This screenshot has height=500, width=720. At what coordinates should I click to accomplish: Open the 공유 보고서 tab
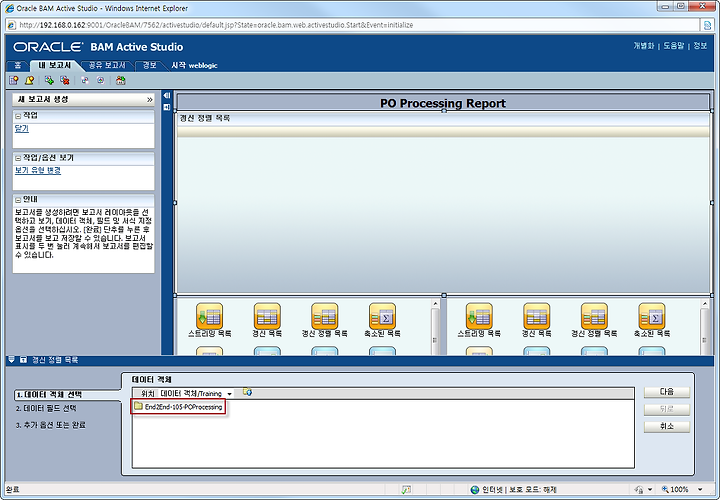click(x=107, y=66)
